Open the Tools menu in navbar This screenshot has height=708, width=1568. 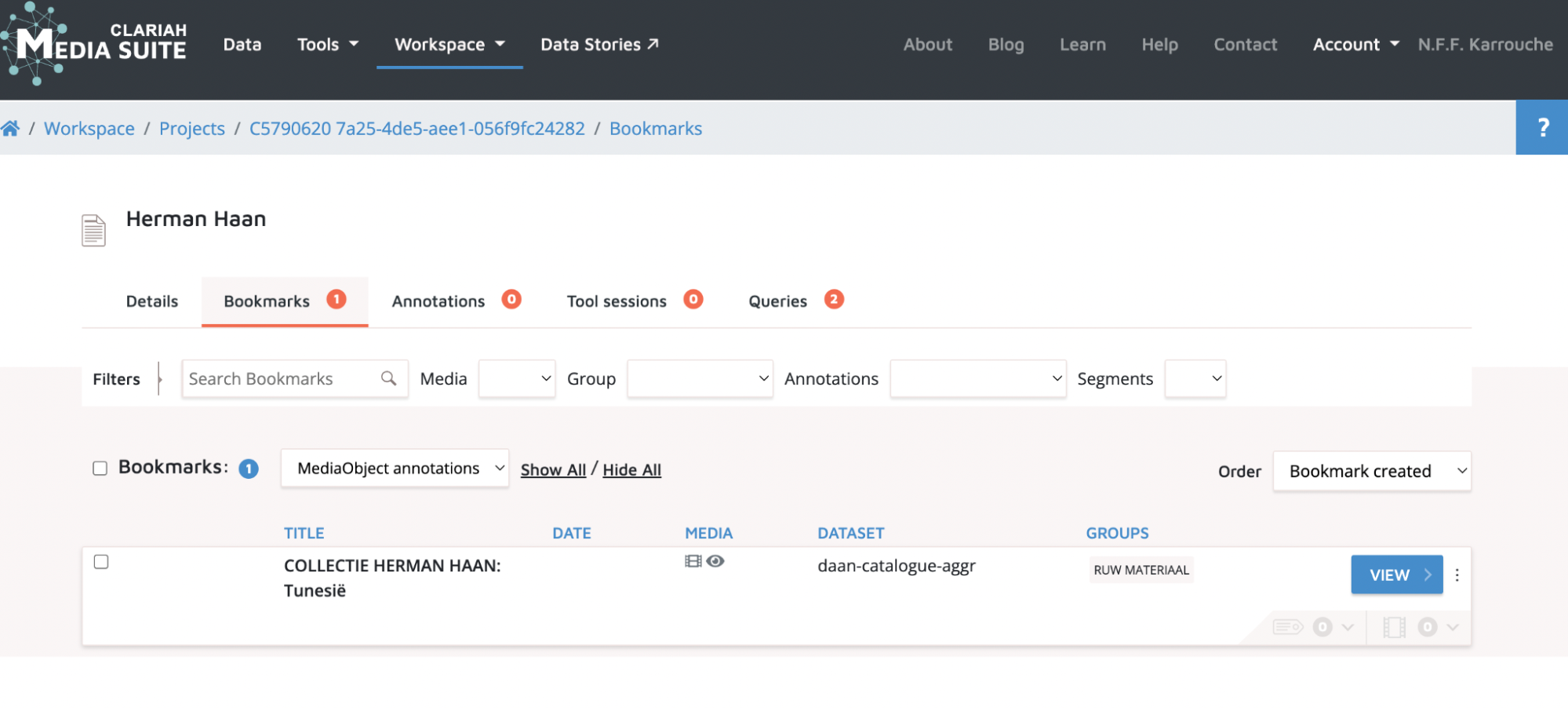pos(327,45)
